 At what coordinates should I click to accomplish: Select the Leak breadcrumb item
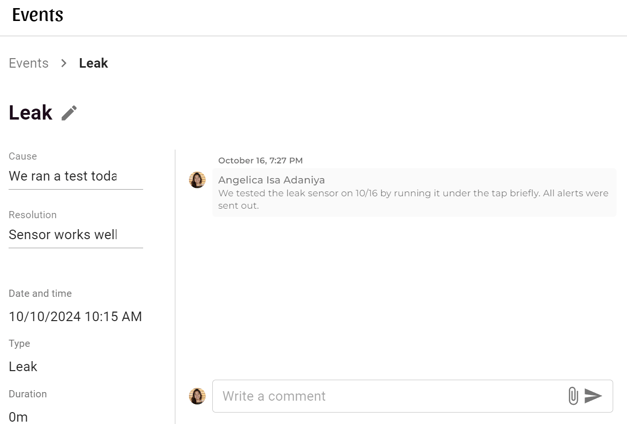(94, 63)
